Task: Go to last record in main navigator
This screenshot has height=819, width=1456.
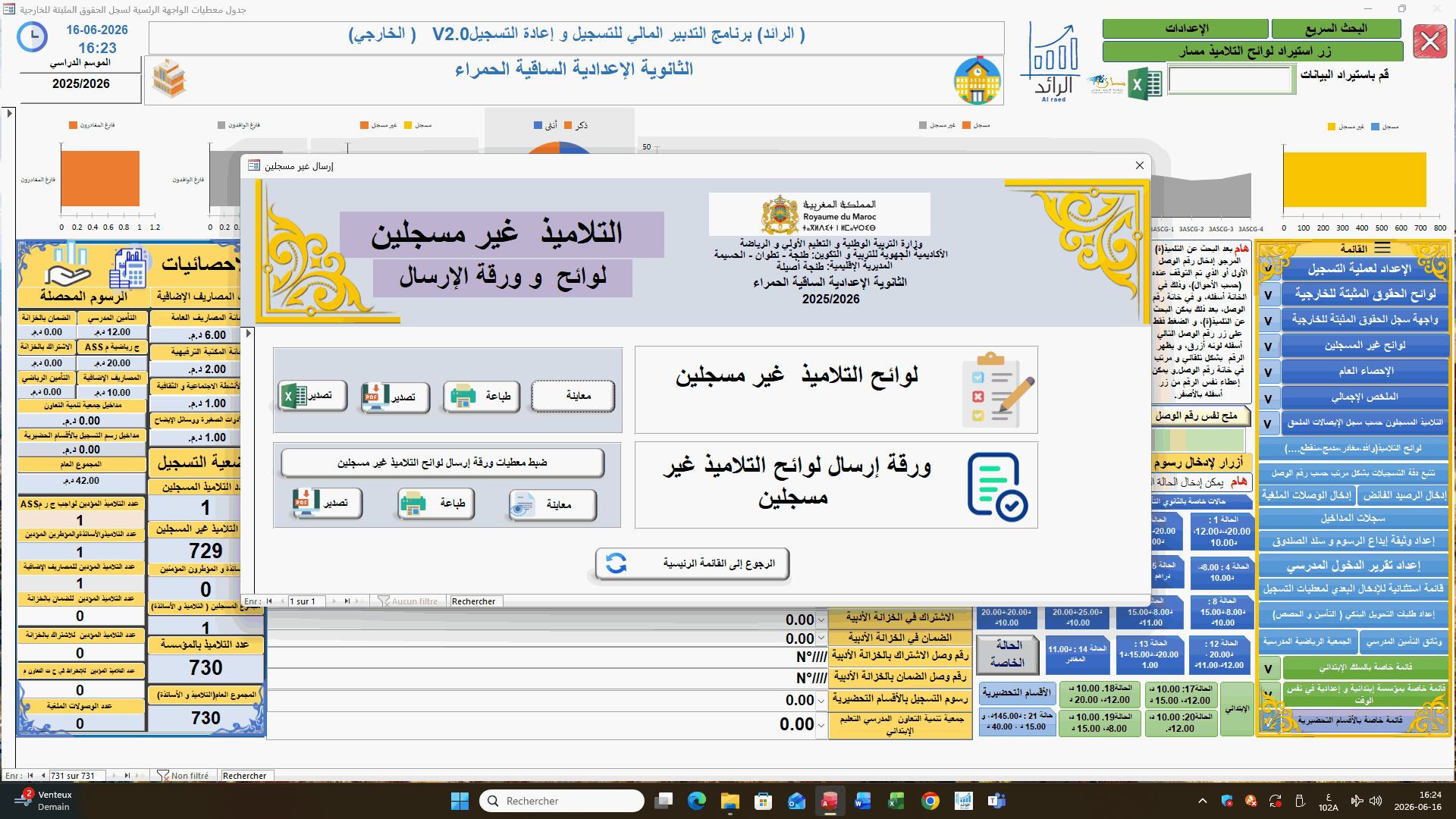Action: 126,776
